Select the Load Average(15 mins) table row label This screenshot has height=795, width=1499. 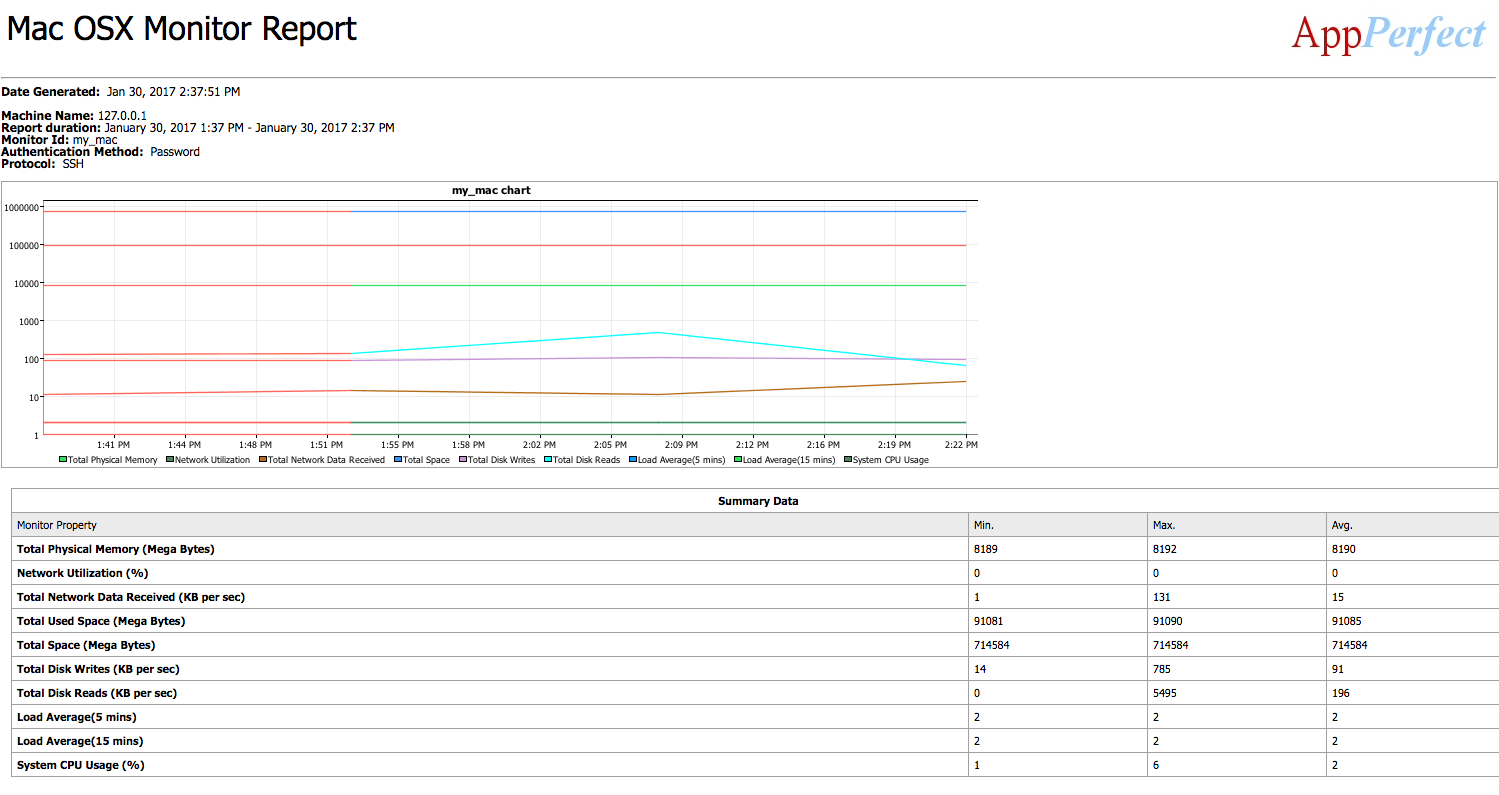pyautogui.click(x=80, y=741)
